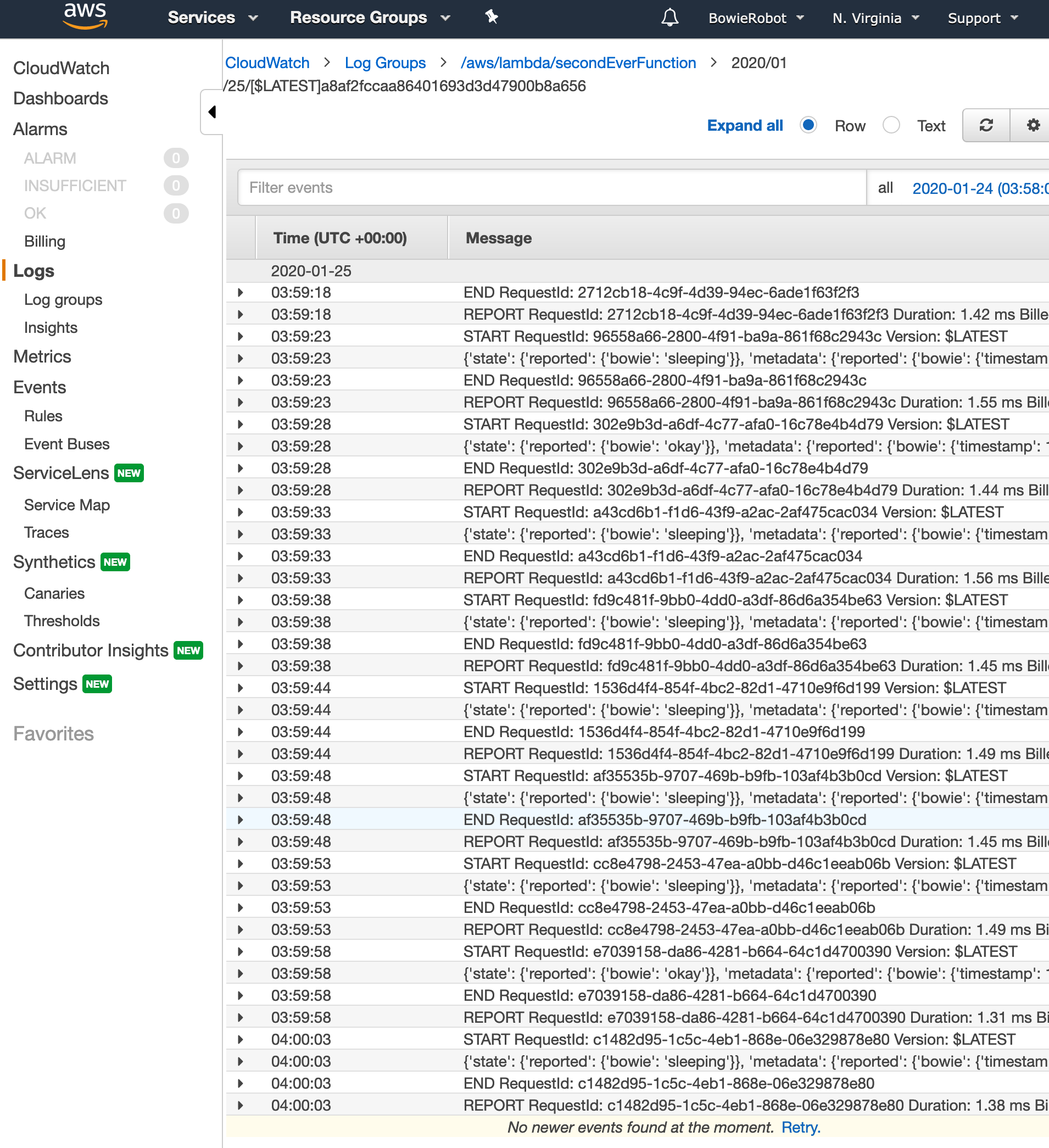Open Metrics in the sidebar
This screenshot has height=1148, width=1049.
click(42, 356)
